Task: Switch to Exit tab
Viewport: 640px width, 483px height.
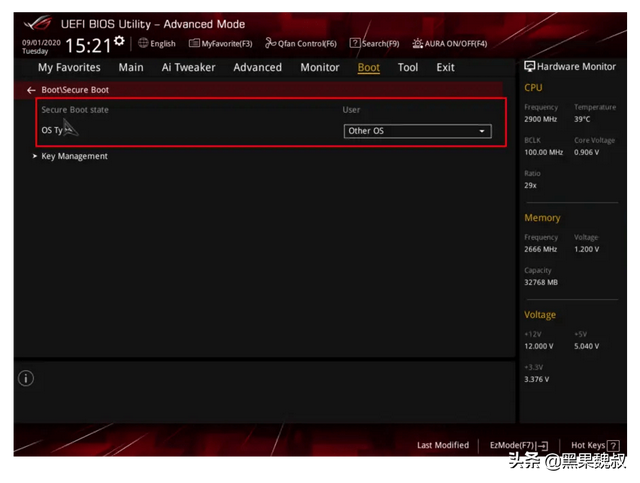Action: click(445, 67)
